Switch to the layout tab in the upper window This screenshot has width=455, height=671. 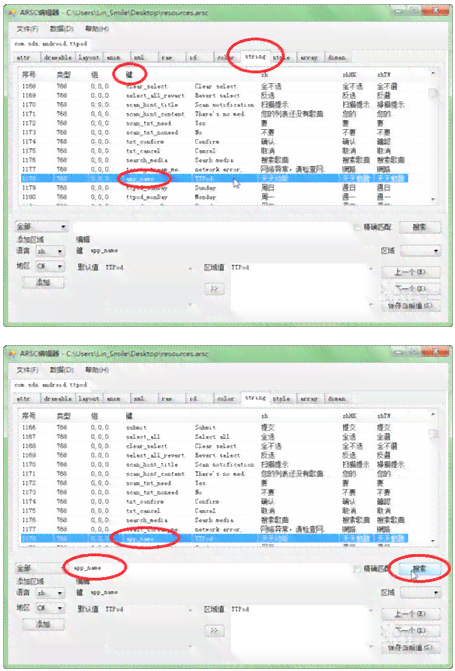point(89,57)
